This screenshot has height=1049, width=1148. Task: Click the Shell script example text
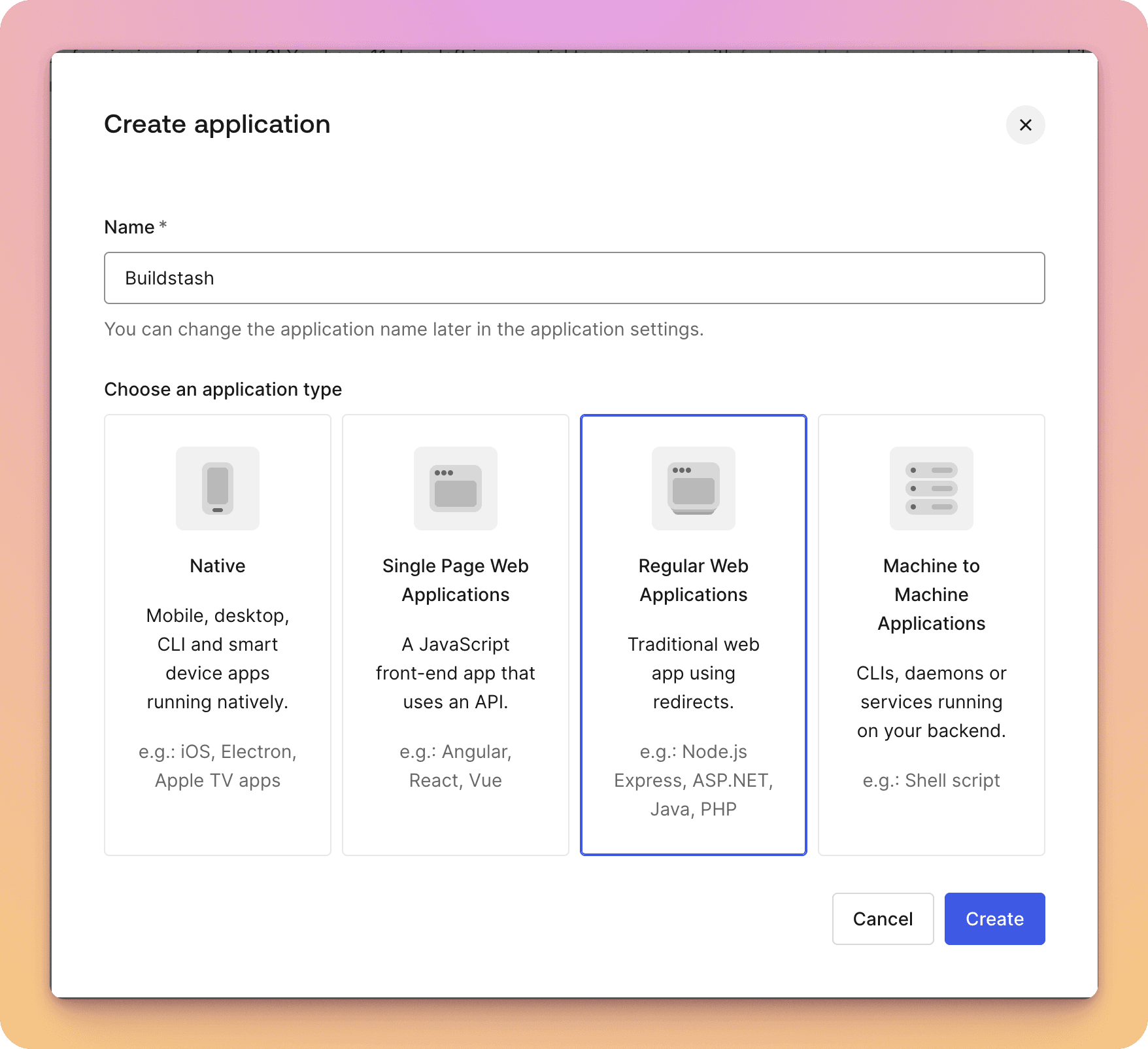(x=931, y=780)
